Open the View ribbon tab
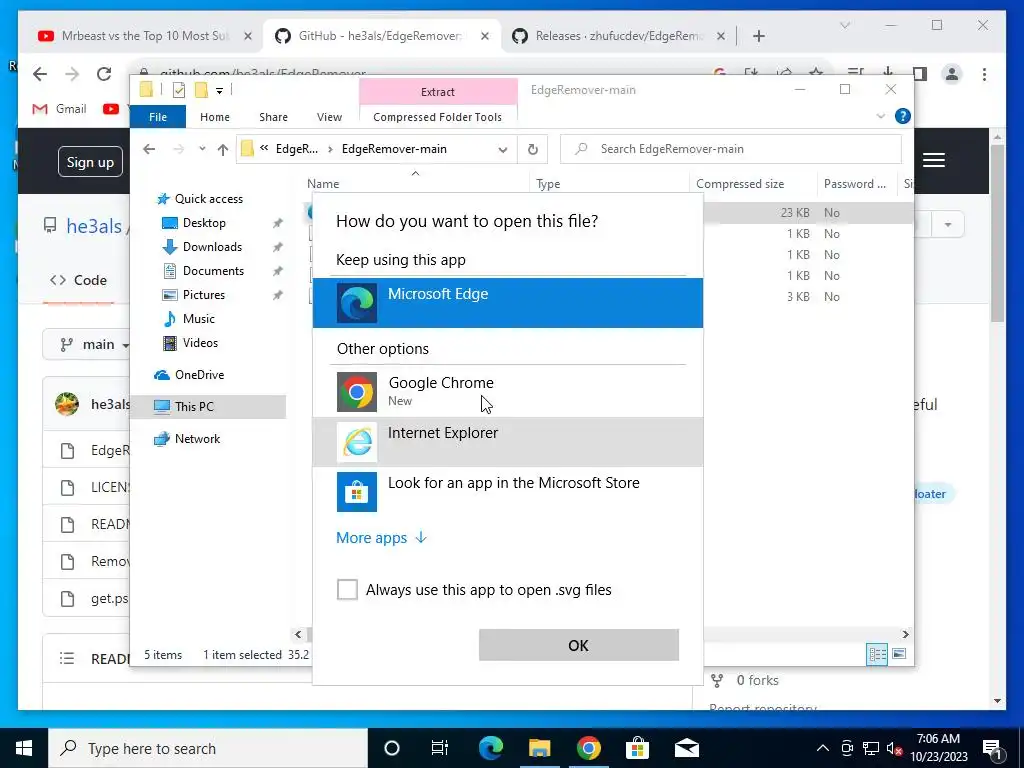 coord(329,117)
